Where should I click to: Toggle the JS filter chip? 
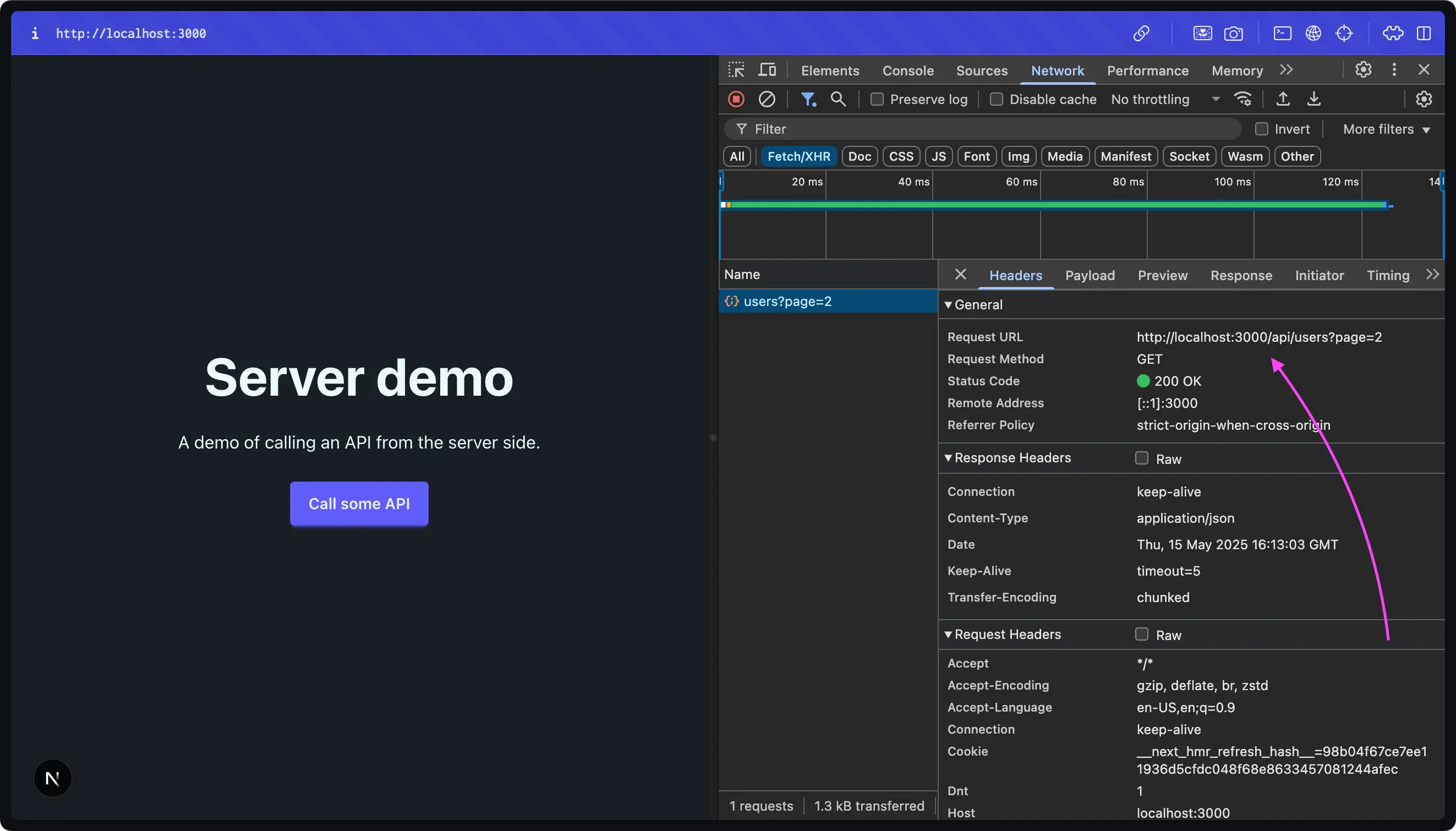pos(939,156)
